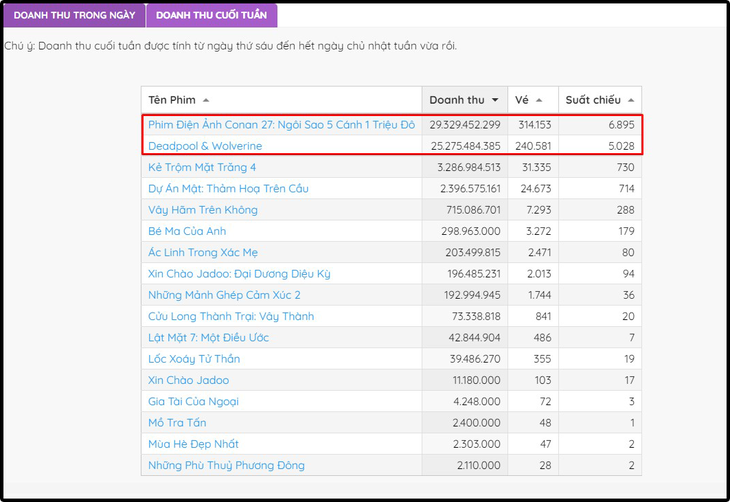Viewport: 730px width, 502px height.
Task: Open Những Phù Thuỷ Phương Đông link
Action: point(226,465)
